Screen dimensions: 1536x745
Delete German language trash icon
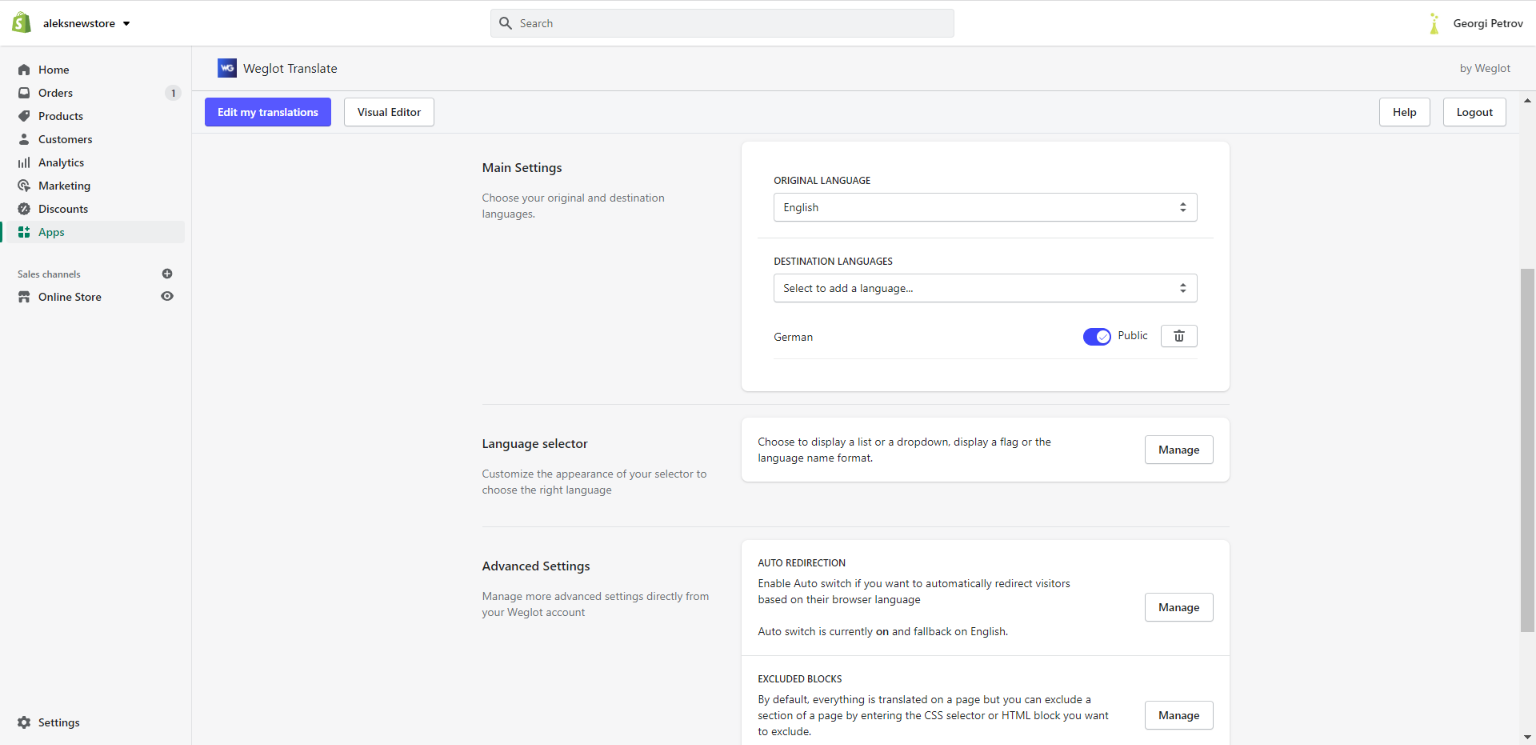1179,336
